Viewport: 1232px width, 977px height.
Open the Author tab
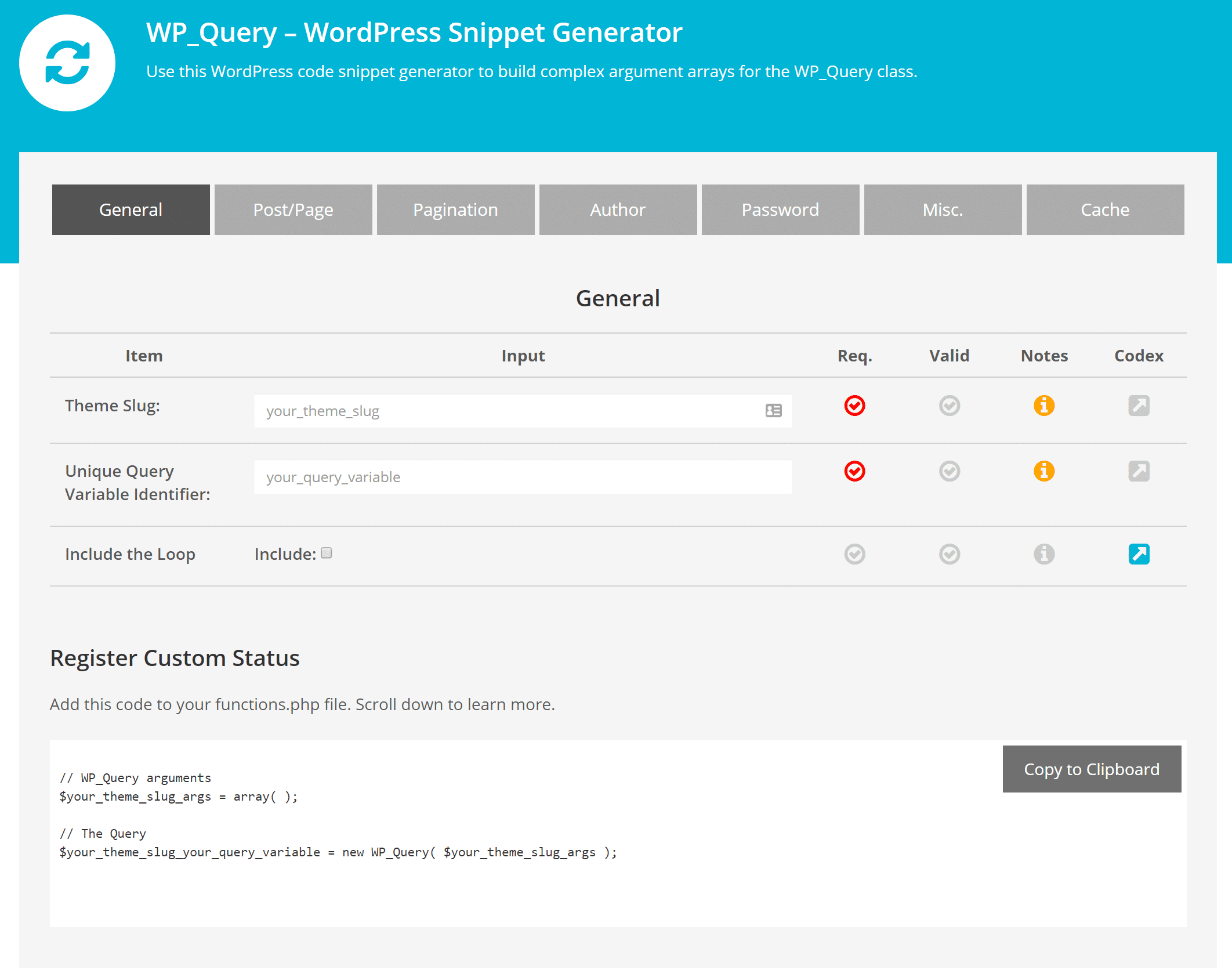click(x=617, y=209)
